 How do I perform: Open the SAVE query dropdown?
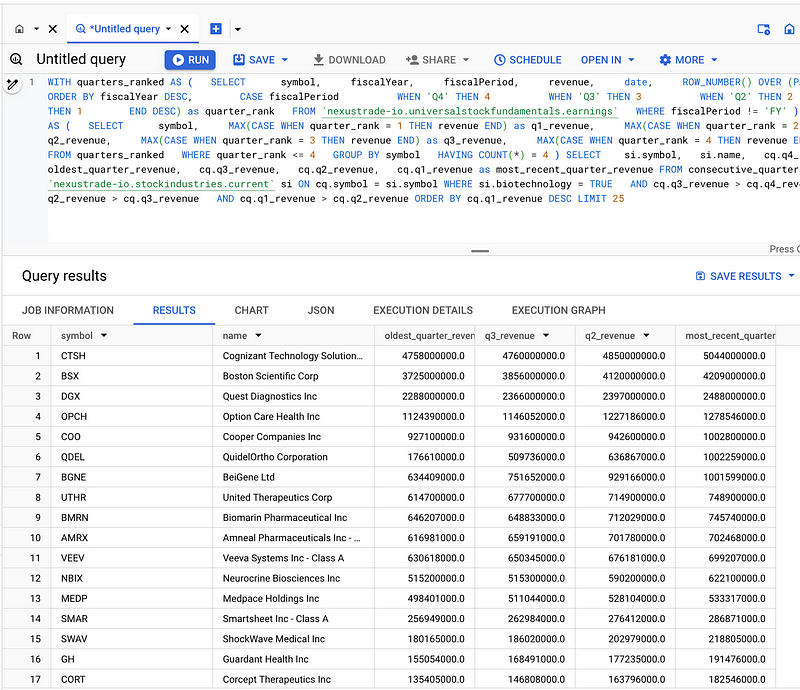point(261,60)
